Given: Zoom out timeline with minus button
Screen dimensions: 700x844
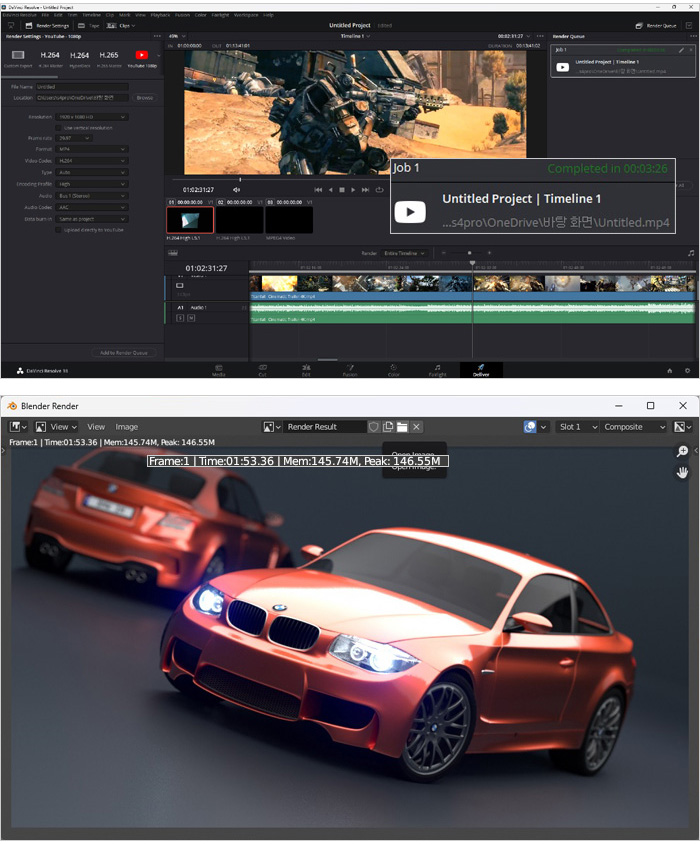Looking at the screenshot, I should click(444, 253).
